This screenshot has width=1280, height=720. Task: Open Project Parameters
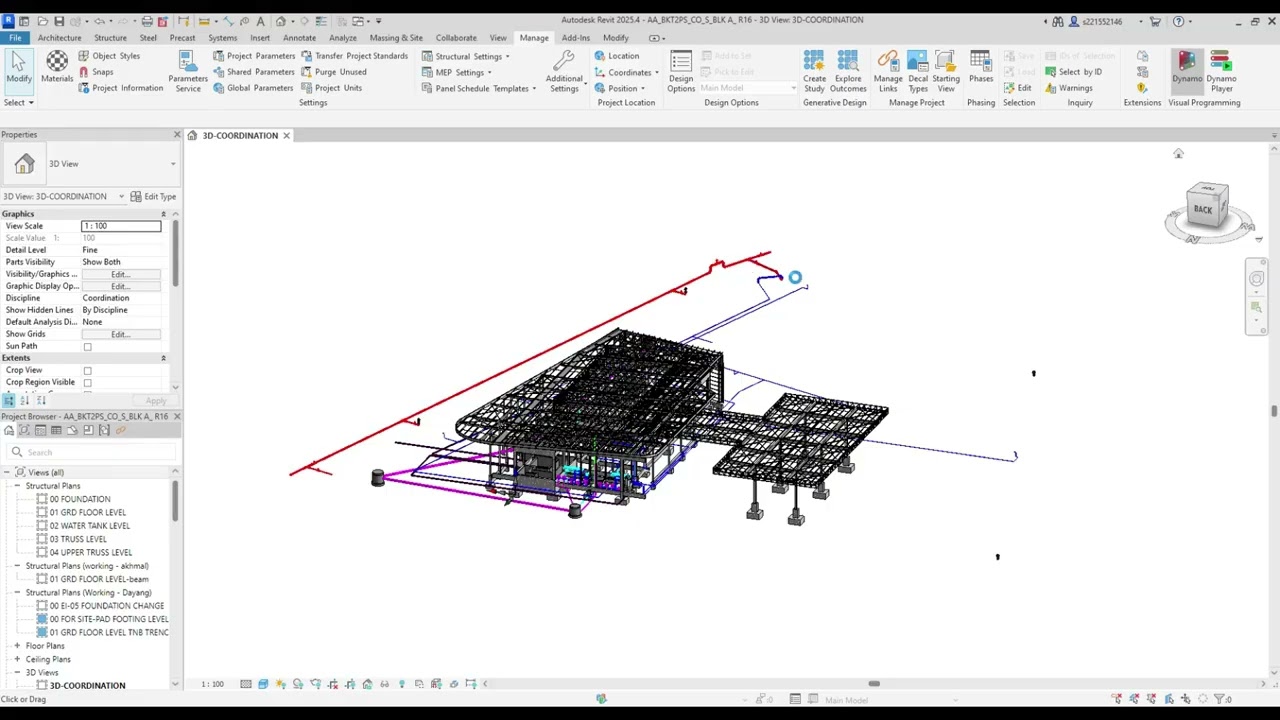pos(254,56)
